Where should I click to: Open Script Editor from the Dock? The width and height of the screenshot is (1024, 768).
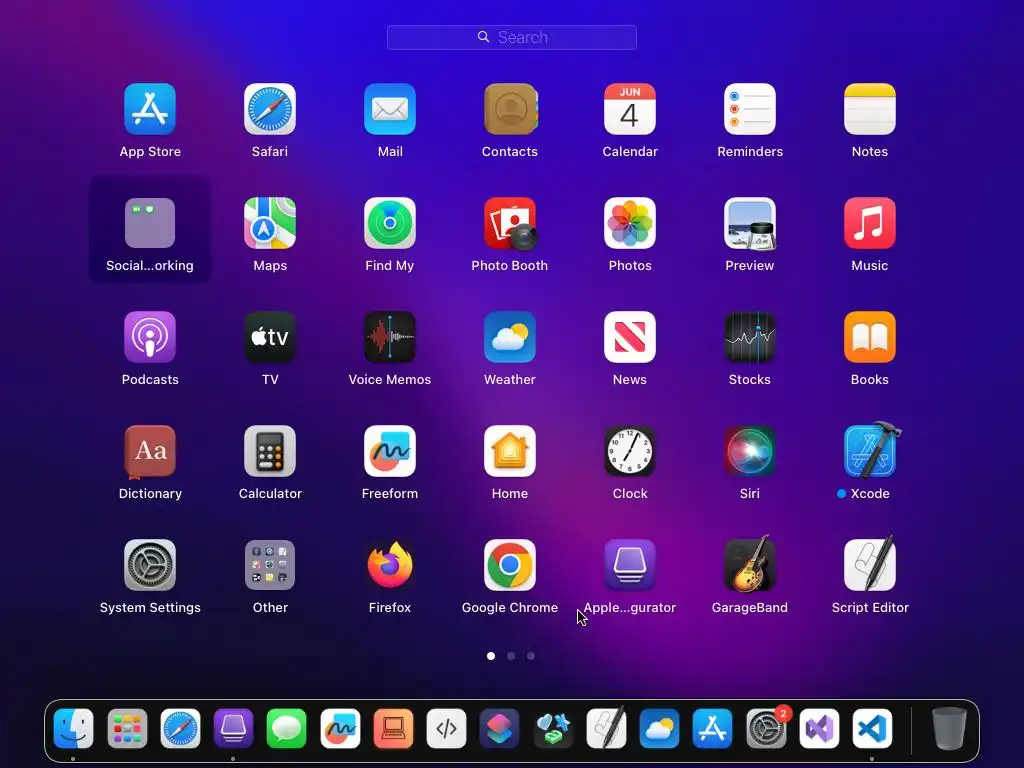coord(606,727)
